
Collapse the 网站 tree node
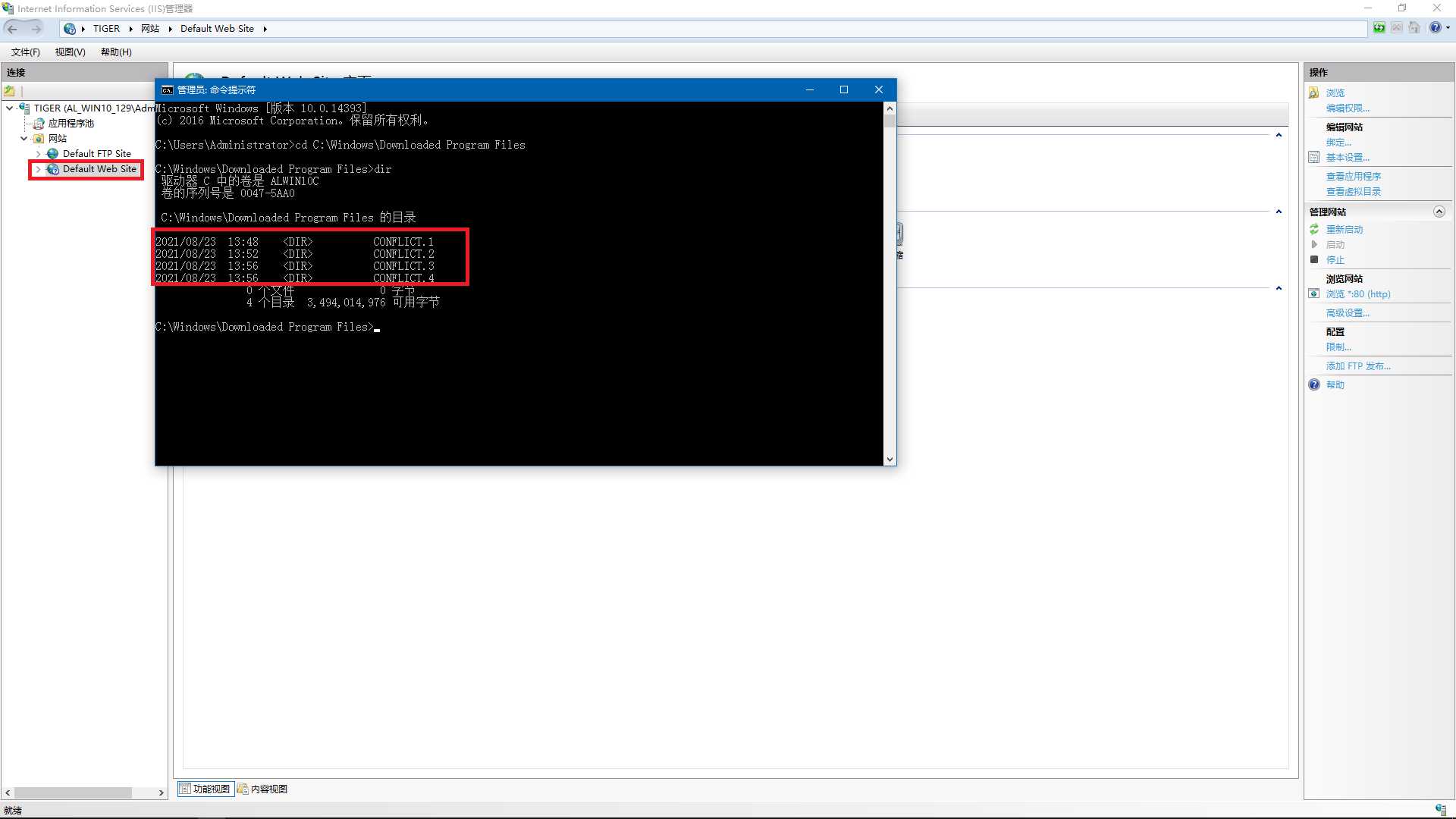point(24,139)
